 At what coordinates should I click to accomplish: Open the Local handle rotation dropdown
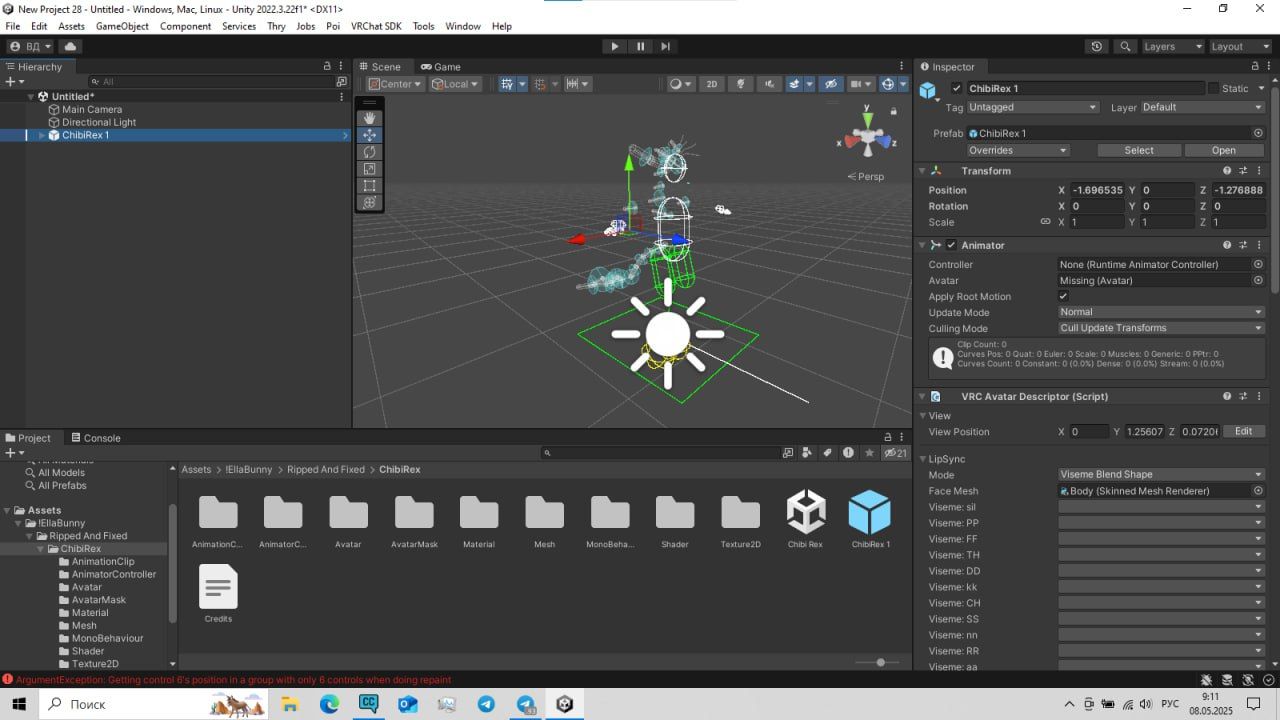pos(456,84)
